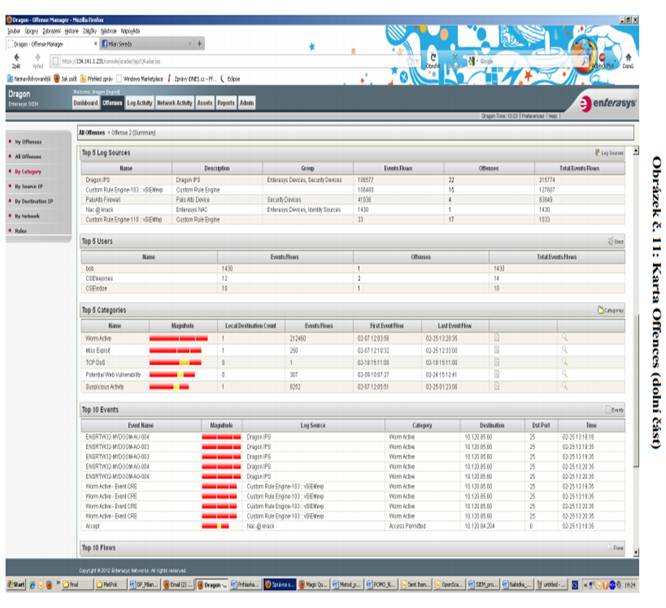Click the magnifier icon in the Misc Exploit row
The width and height of the screenshot is (666, 608).
(564, 350)
